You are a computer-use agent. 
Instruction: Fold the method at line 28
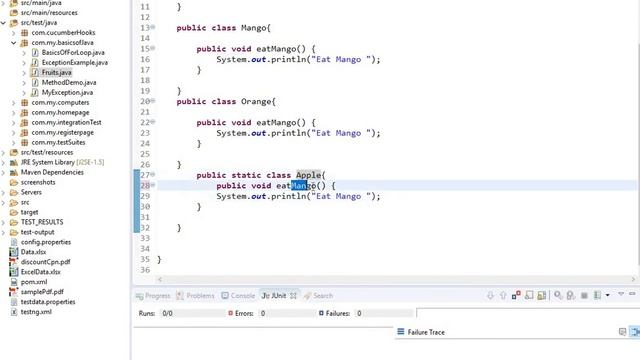pos(153,185)
